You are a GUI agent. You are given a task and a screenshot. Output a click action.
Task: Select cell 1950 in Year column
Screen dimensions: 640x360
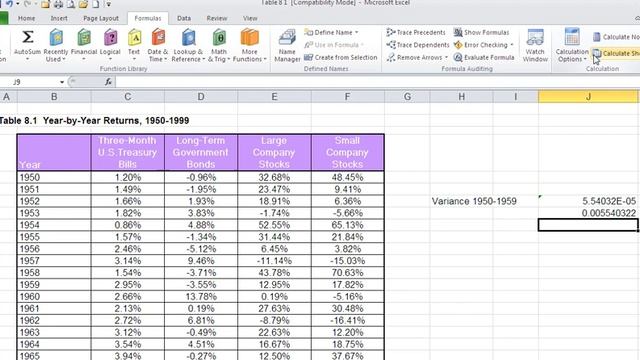point(54,178)
